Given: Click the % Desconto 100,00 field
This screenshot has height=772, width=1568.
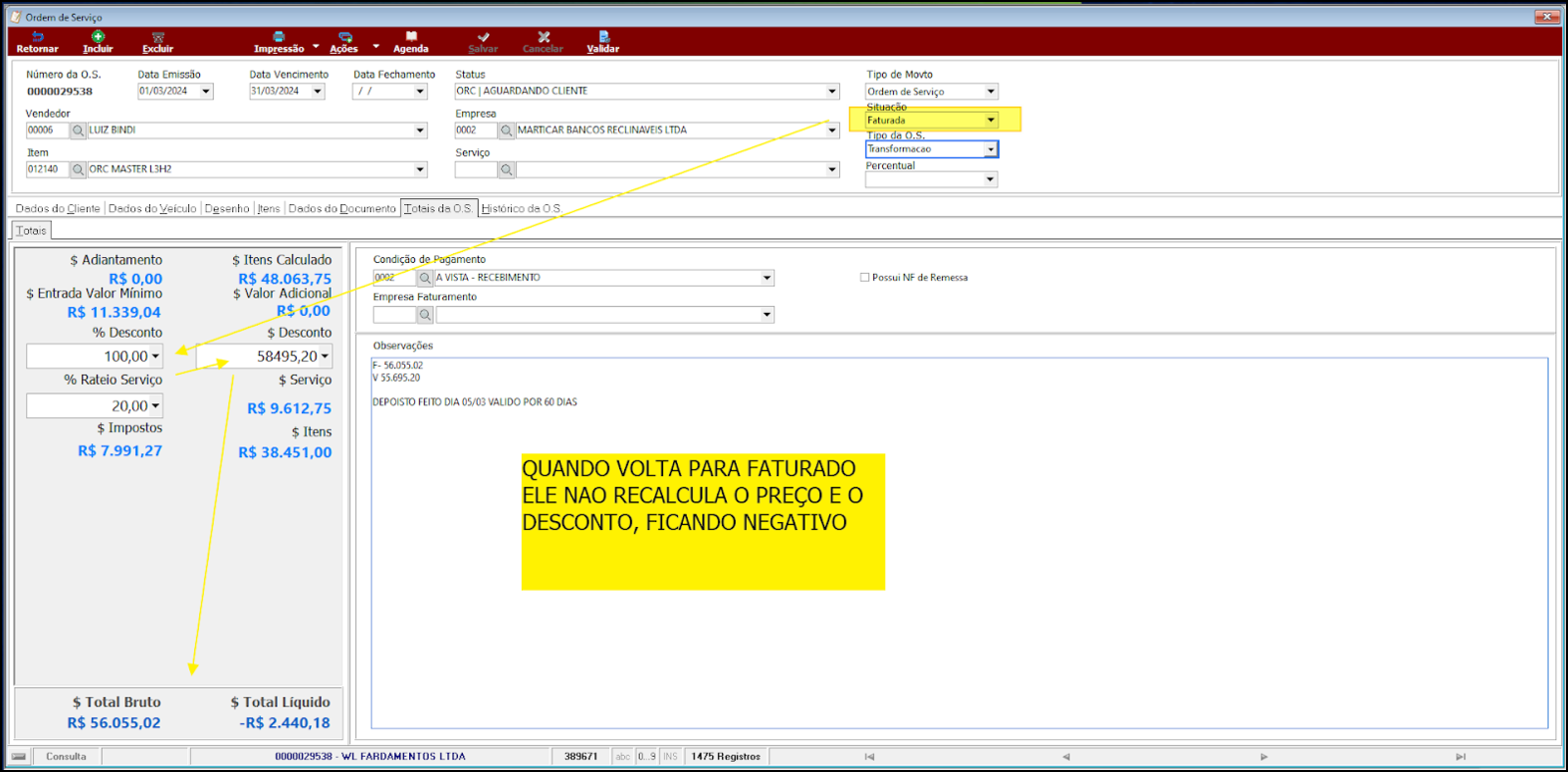Looking at the screenshot, I should pyautogui.click(x=95, y=357).
